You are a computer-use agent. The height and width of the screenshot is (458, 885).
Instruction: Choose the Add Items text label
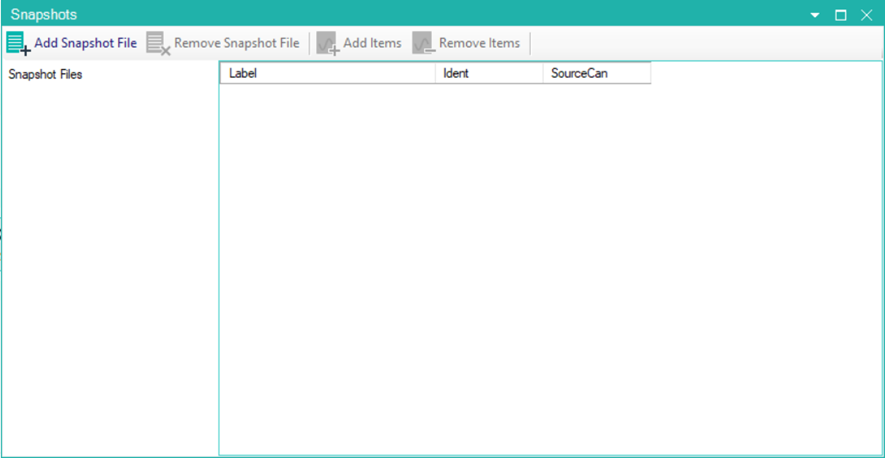[x=372, y=43]
